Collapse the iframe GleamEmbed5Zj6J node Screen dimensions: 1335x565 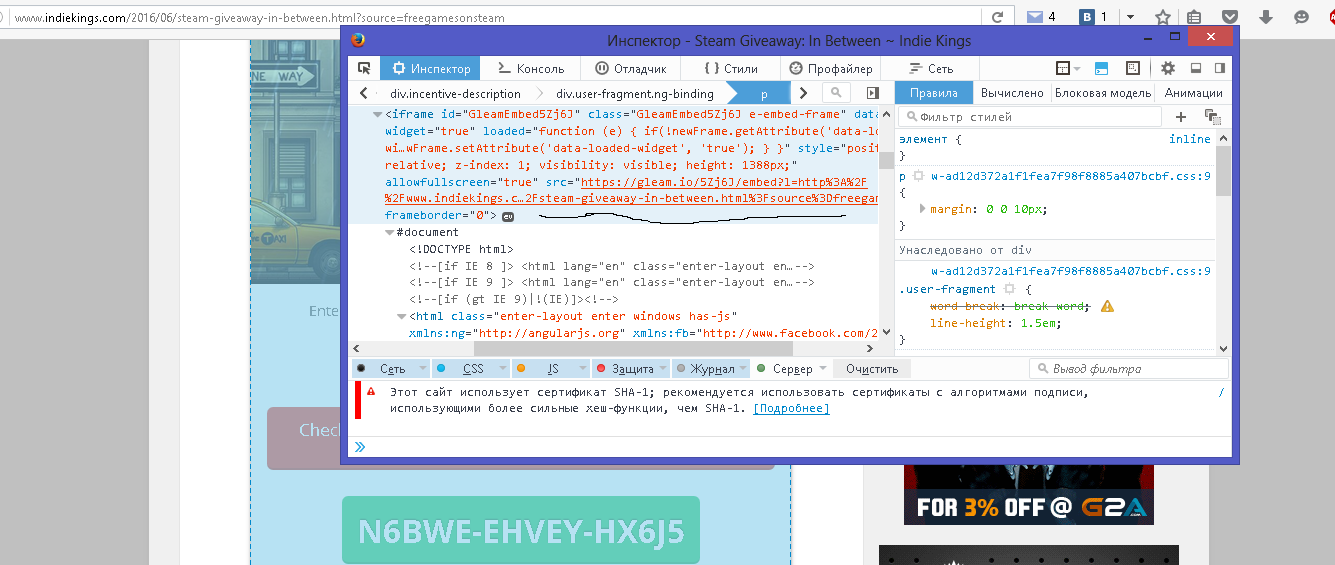coord(377,115)
